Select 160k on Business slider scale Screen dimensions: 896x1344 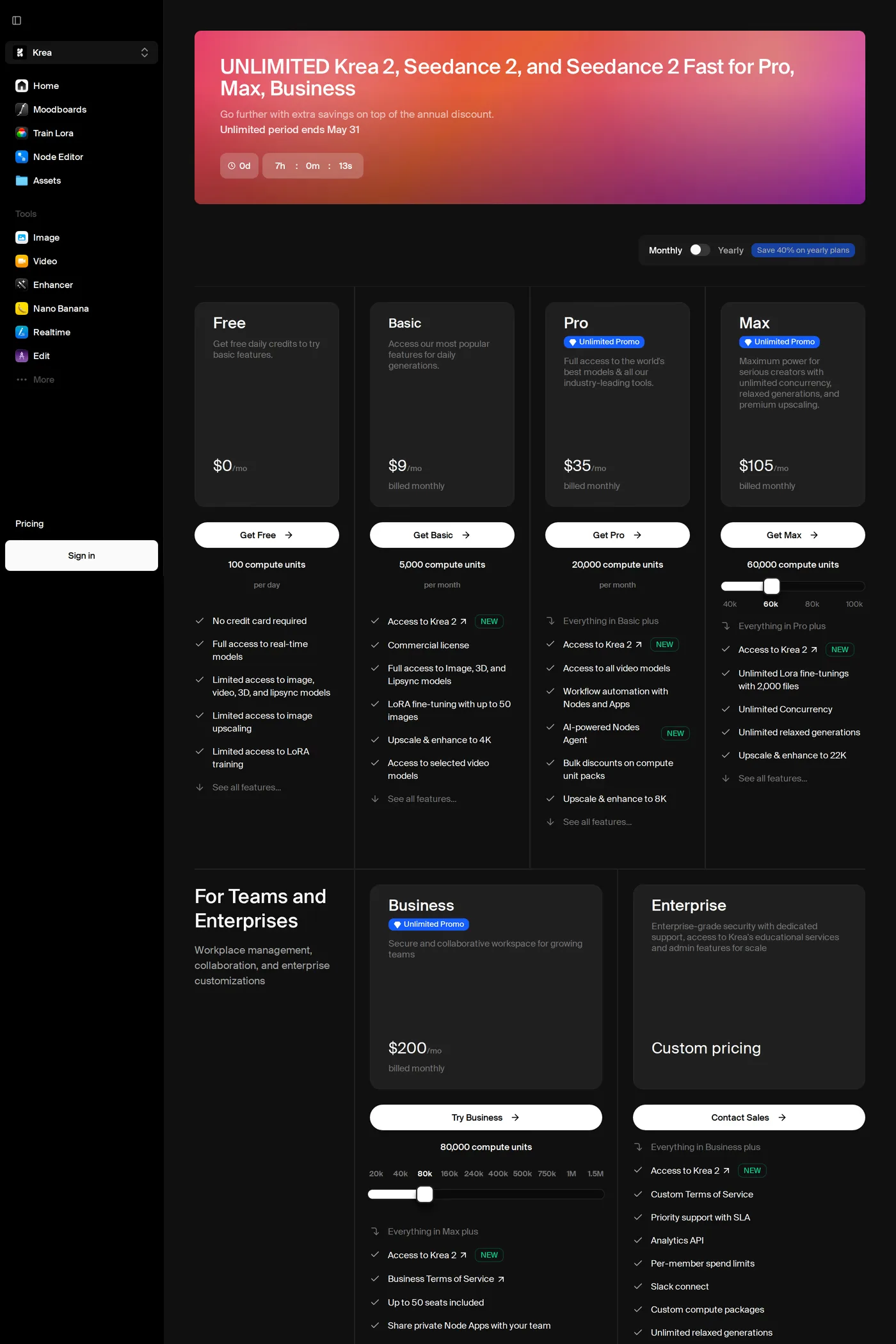tap(449, 1174)
